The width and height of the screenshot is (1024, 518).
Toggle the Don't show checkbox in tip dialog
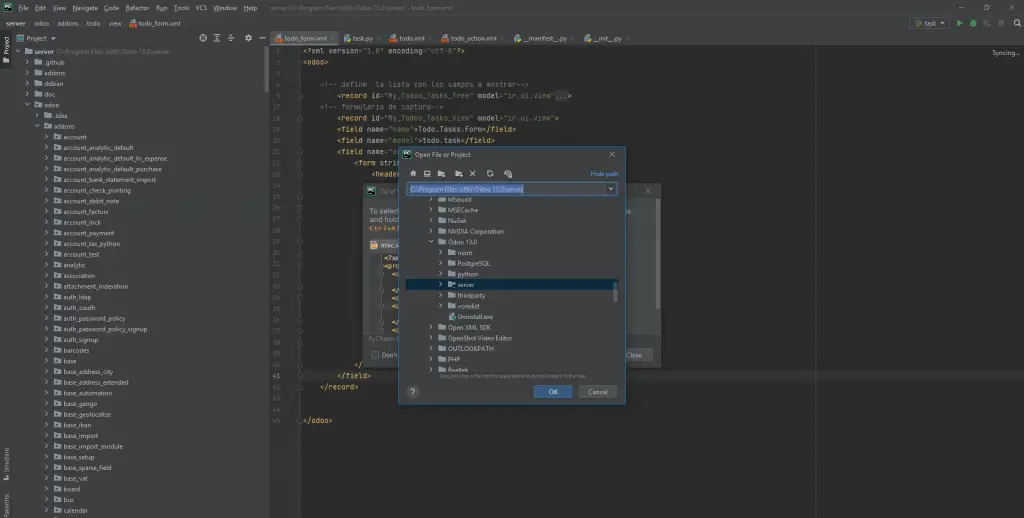[x=377, y=355]
